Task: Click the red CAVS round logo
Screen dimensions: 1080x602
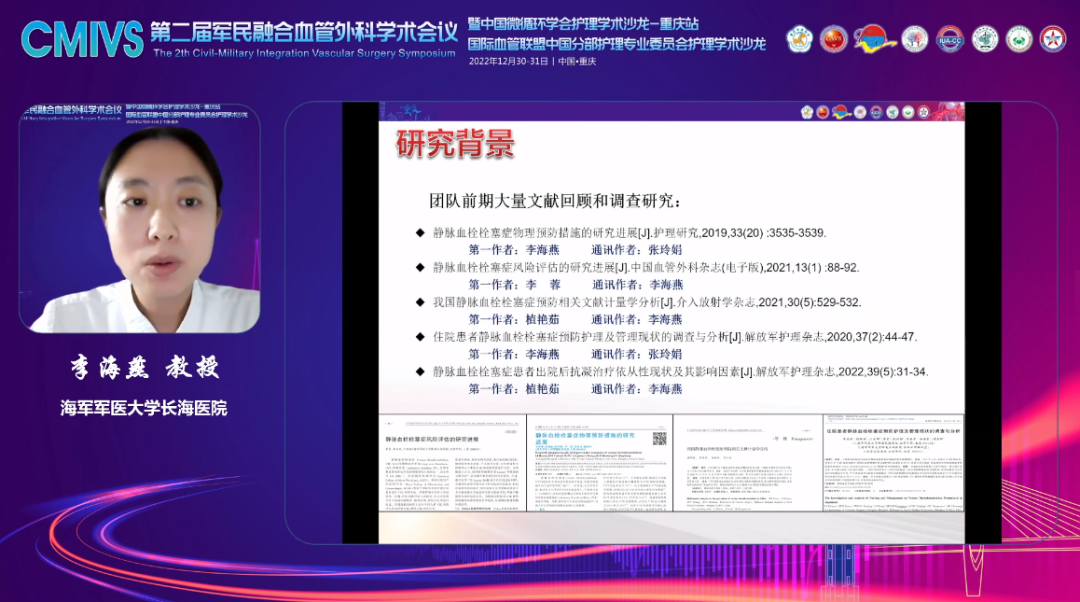Action: click(833, 40)
